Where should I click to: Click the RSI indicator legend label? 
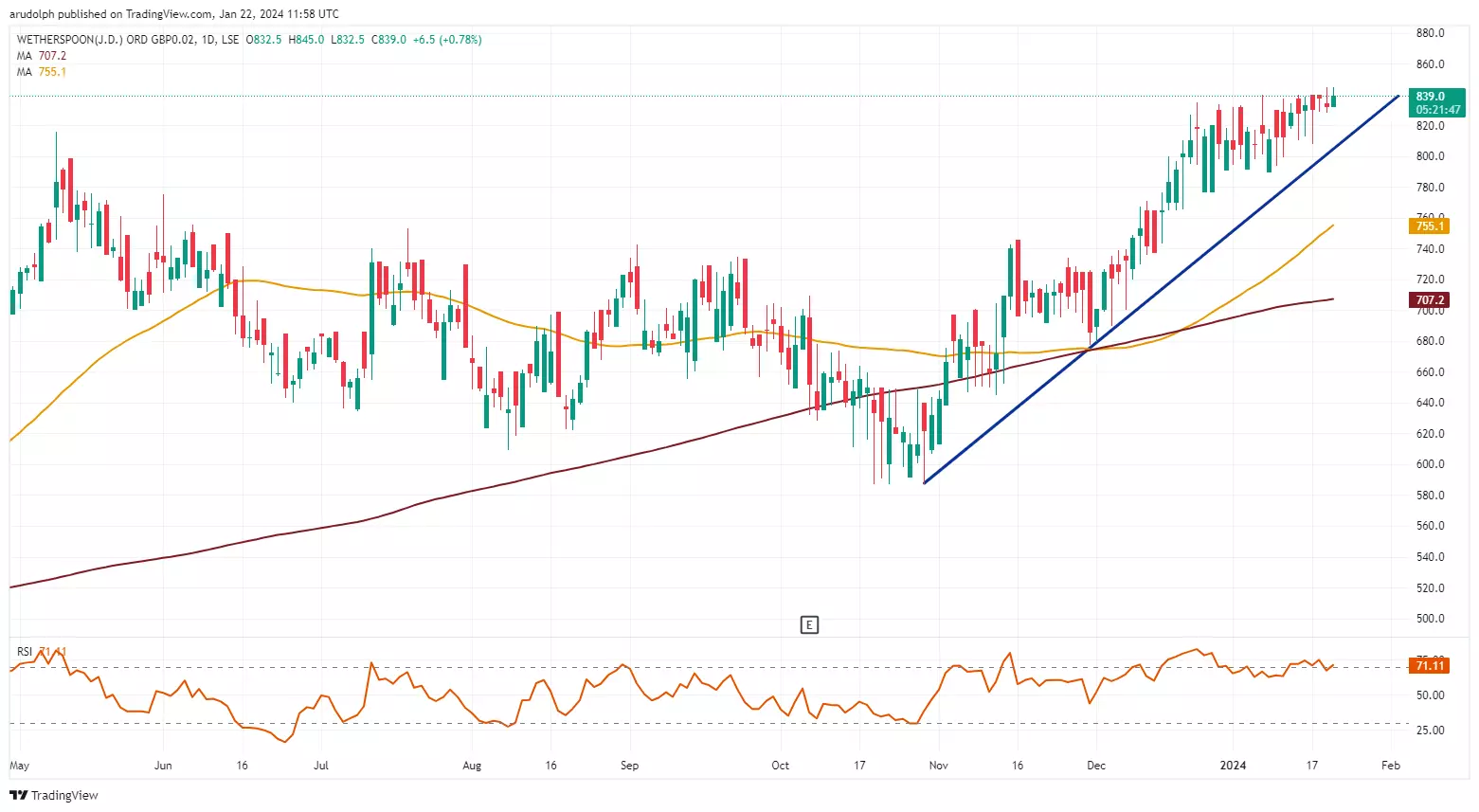[25, 652]
